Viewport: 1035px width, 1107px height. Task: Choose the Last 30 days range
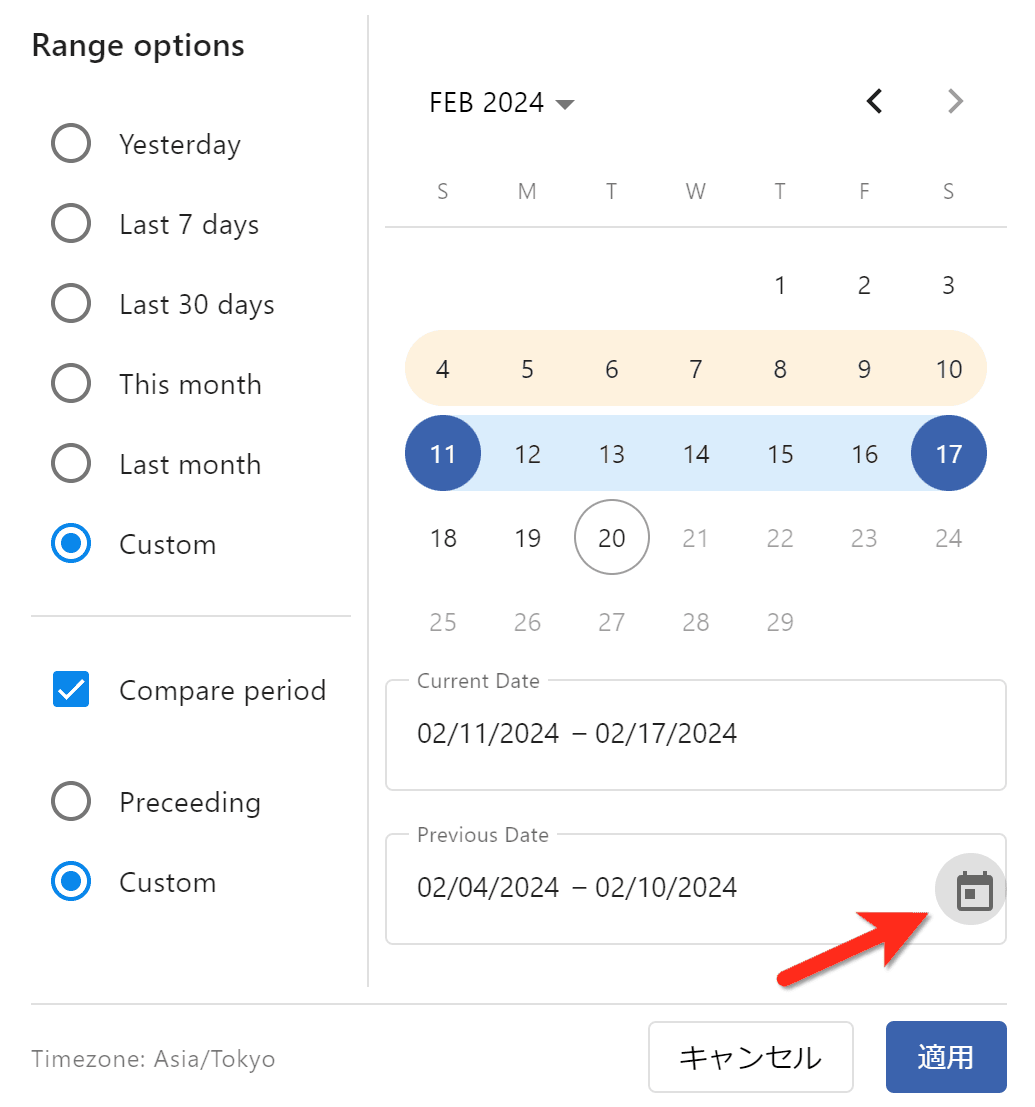[x=71, y=304]
